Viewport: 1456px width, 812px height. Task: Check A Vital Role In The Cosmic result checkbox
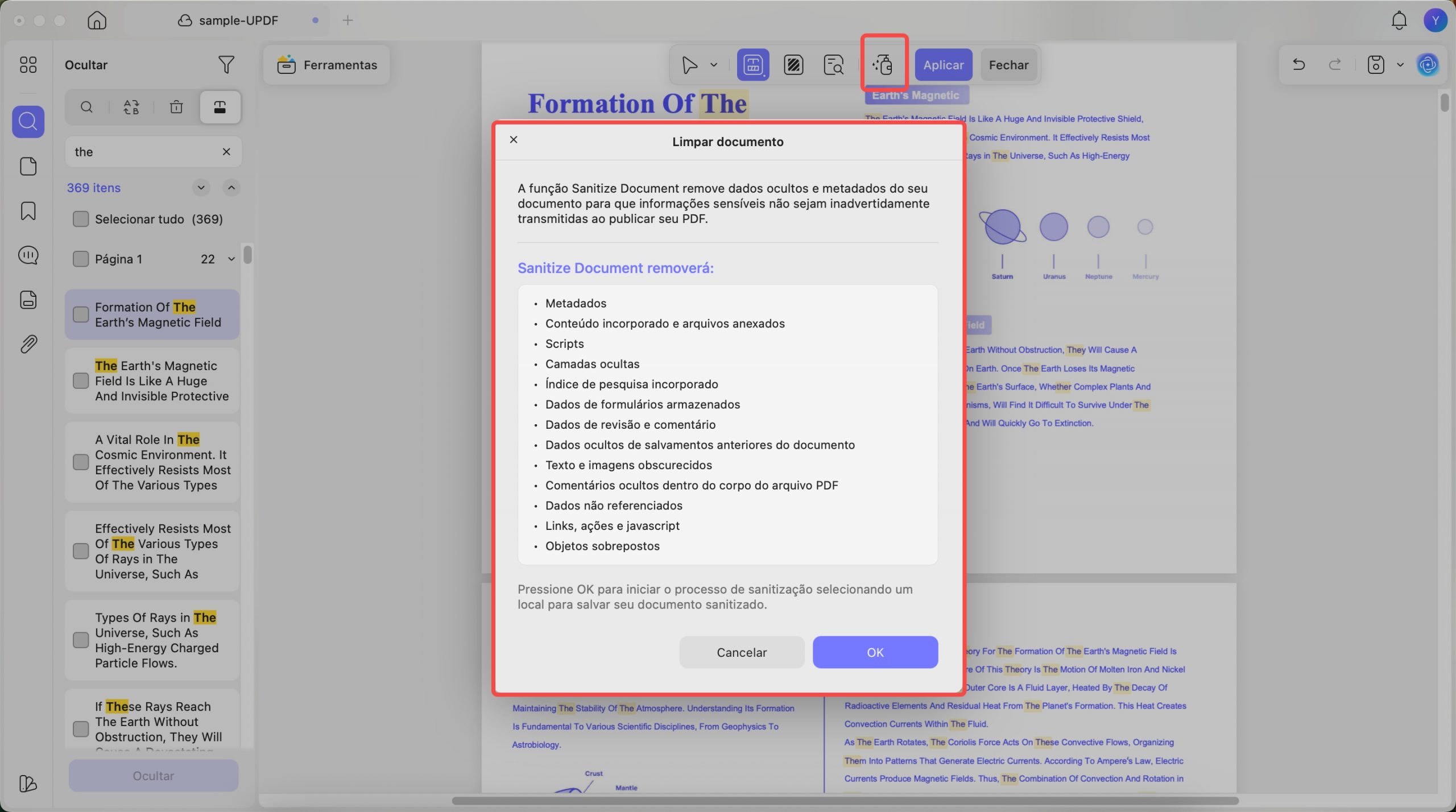pyautogui.click(x=81, y=462)
